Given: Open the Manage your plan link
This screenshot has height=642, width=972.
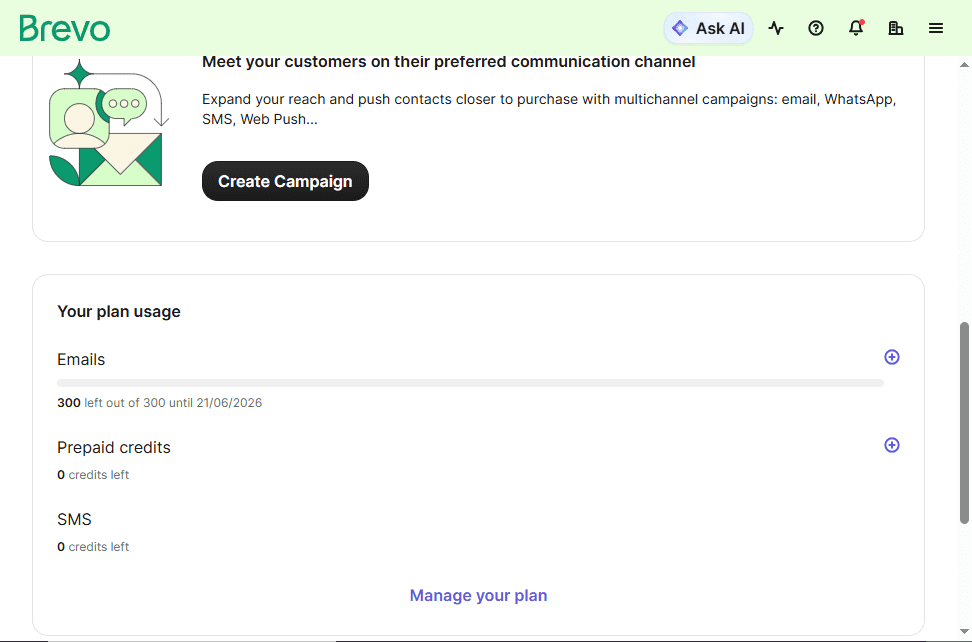Looking at the screenshot, I should (479, 596).
